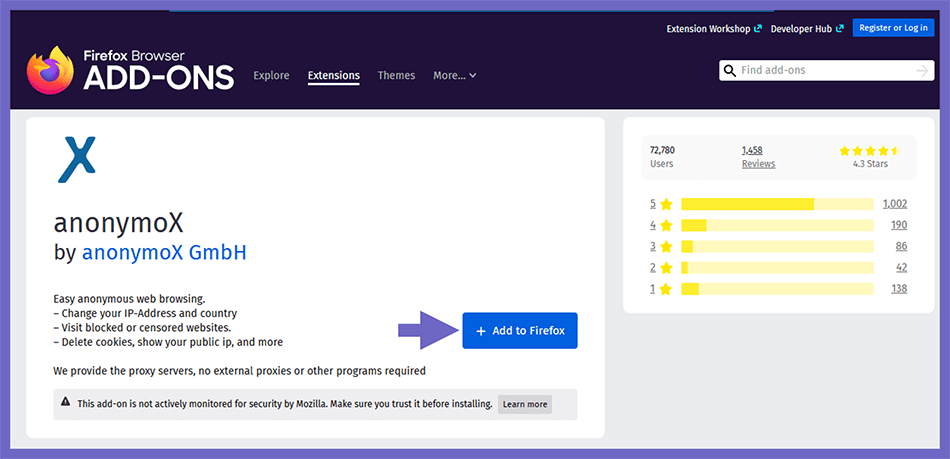
Task: Click the 3-star rating bar
Action: pos(777,246)
